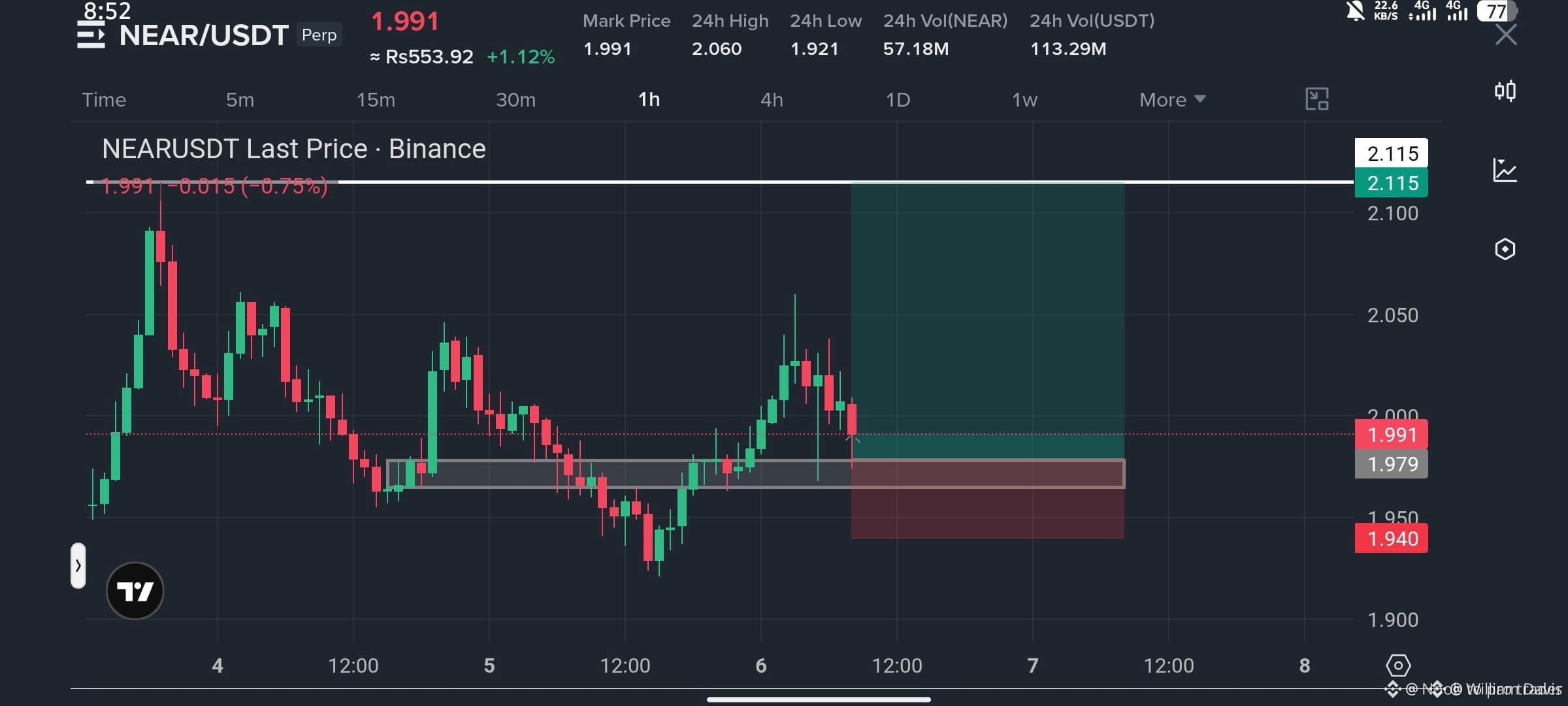Open the trading pair list menu icon

pyautogui.click(x=91, y=35)
